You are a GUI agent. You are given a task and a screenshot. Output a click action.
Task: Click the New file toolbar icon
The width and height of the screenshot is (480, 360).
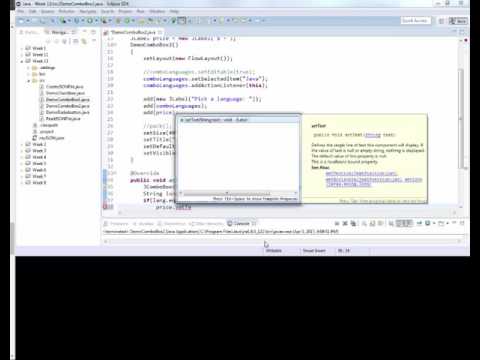coord(21,21)
